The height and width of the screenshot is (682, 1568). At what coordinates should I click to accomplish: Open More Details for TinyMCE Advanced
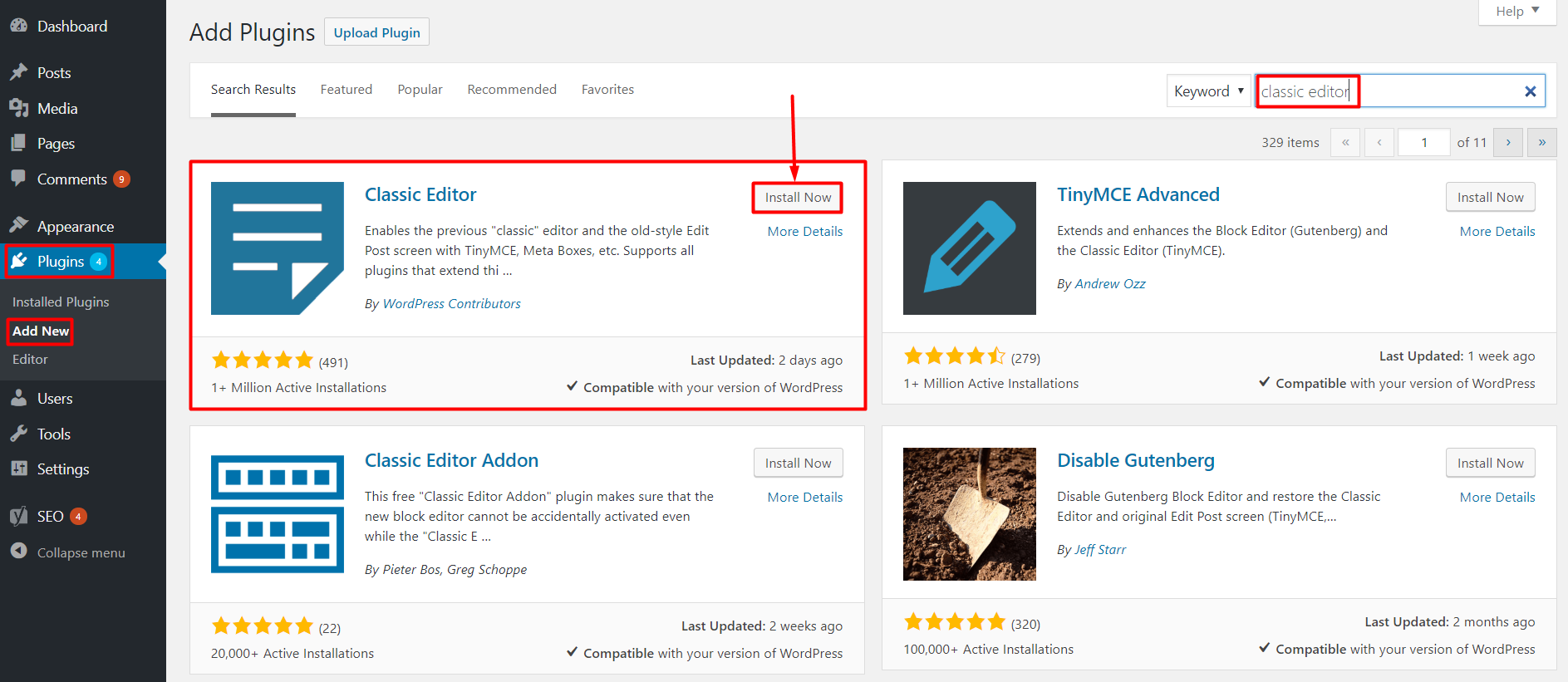pyautogui.click(x=1497, y=231)
